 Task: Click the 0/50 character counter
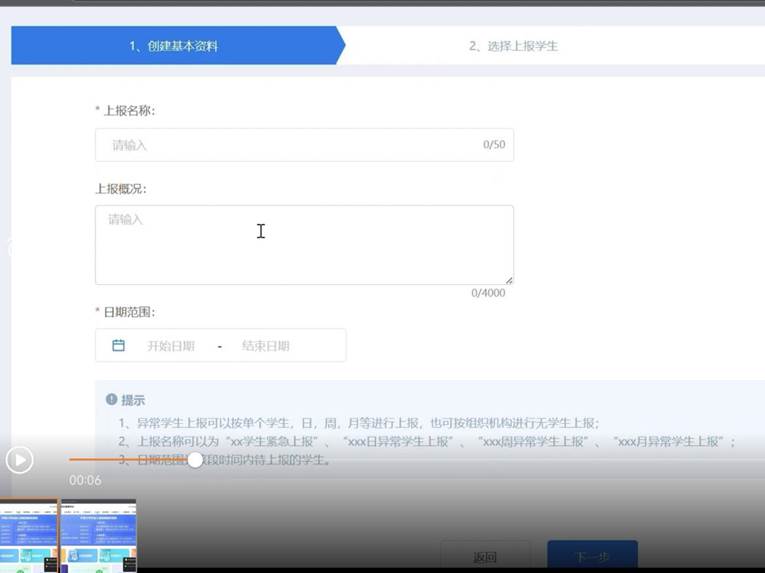[494, 145]
